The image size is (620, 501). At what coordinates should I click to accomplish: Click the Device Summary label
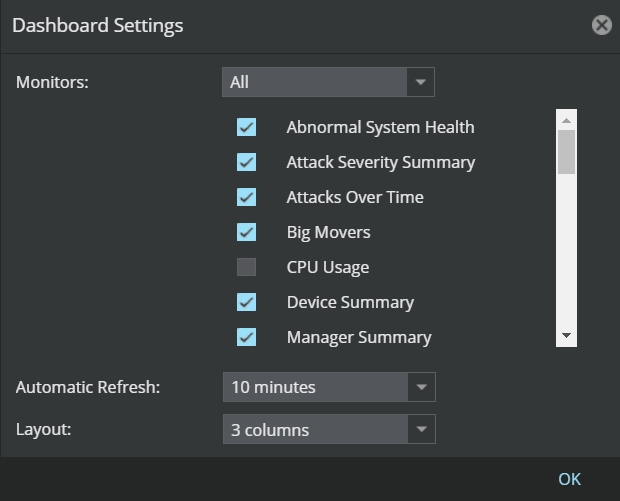350,302
